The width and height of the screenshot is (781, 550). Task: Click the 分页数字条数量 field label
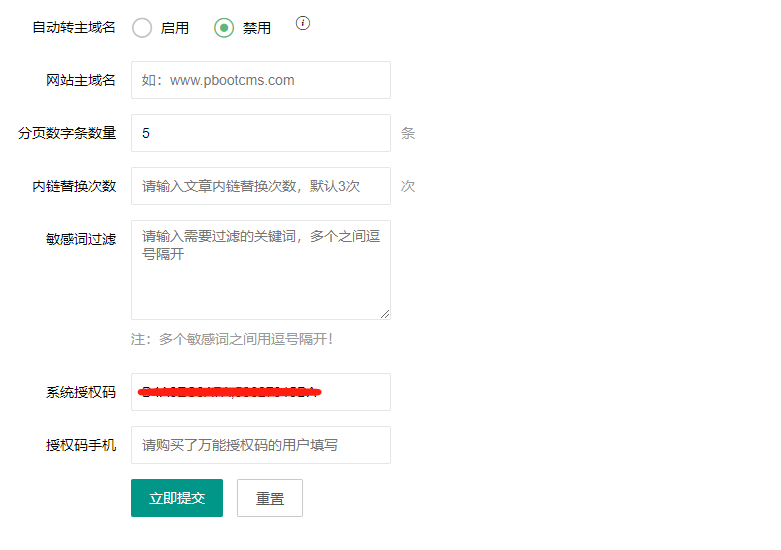67,133
